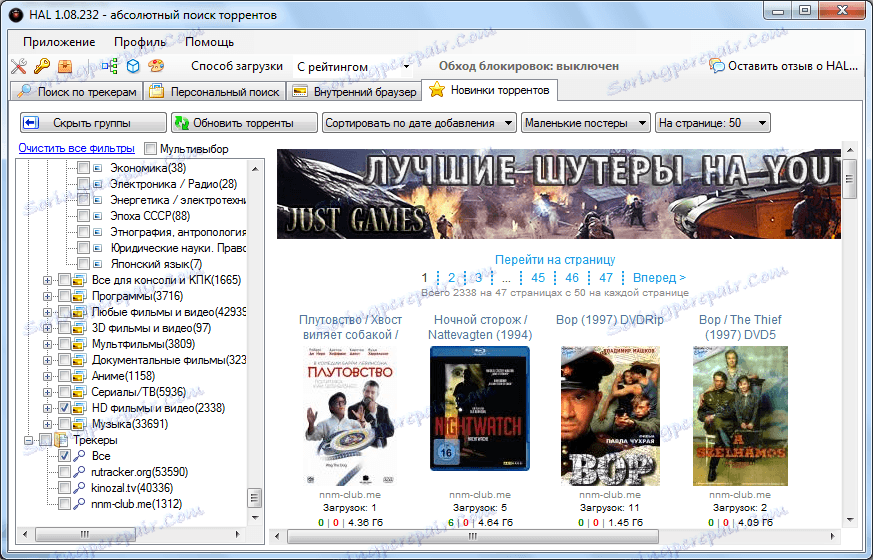Screen dimensions: 873x560
Task: Open the Ночной сторож / Nattevagten title link
Action: (480, 327)
